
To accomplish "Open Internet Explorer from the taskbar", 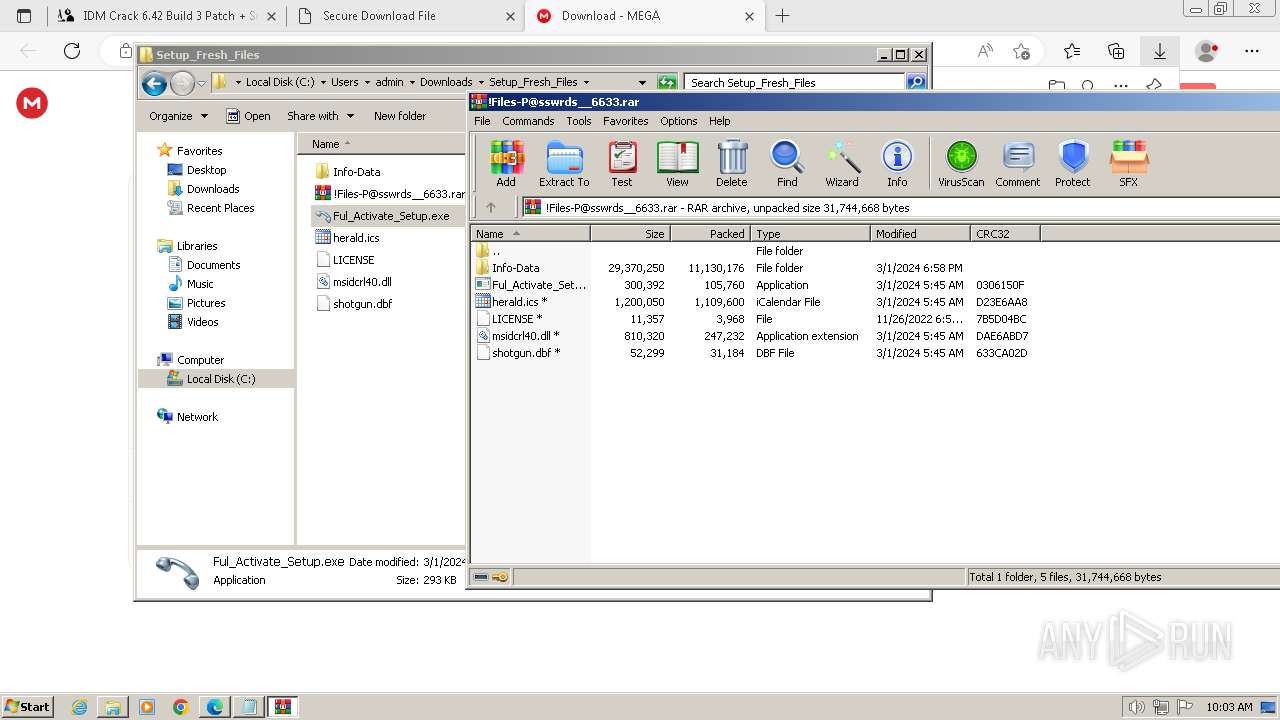I will point(79,707).
